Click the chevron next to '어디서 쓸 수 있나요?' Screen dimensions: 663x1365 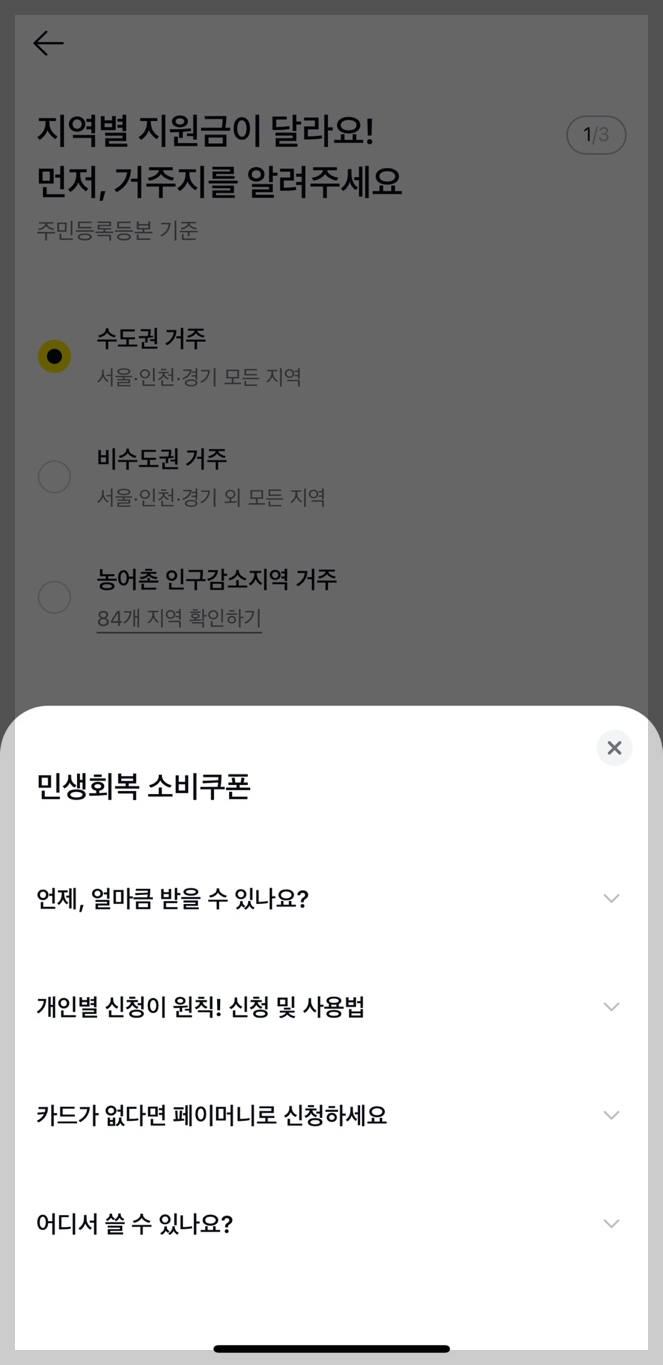click(x=611, y=1223)
